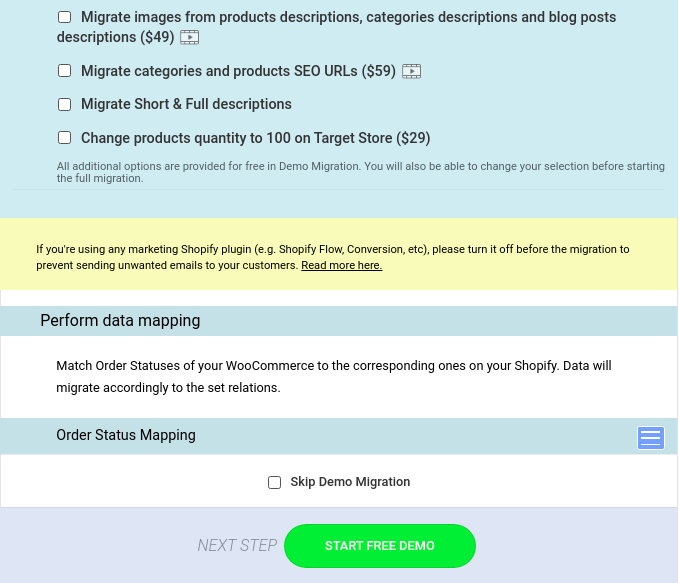
Task: Toggle the change products quantity to 100 checkbox
Action: pyautogui.click(x=65, y=138)
